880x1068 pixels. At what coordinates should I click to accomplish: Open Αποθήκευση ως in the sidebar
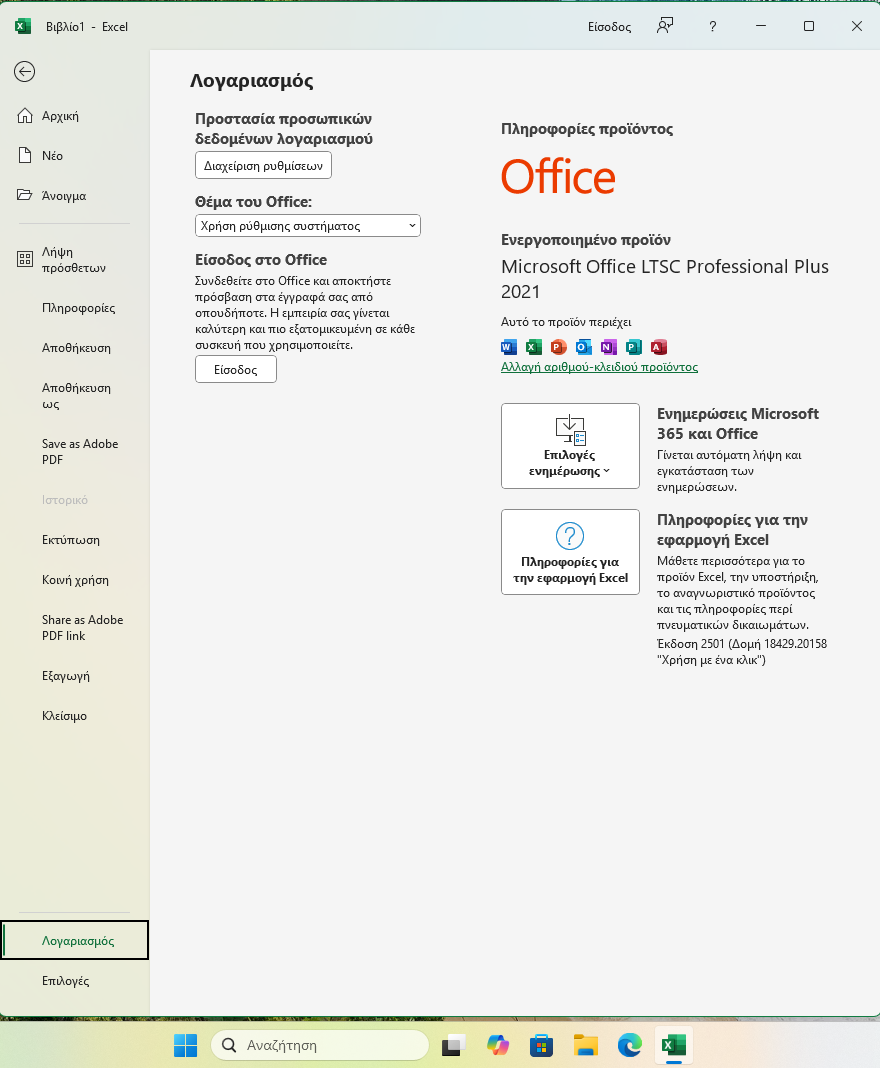click(74, 396)
